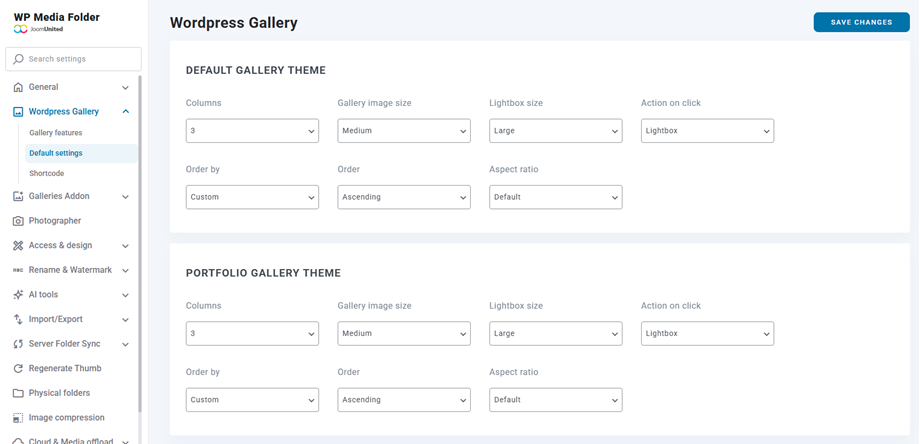Click the Regenerate Thumb refresh icon

18,369
